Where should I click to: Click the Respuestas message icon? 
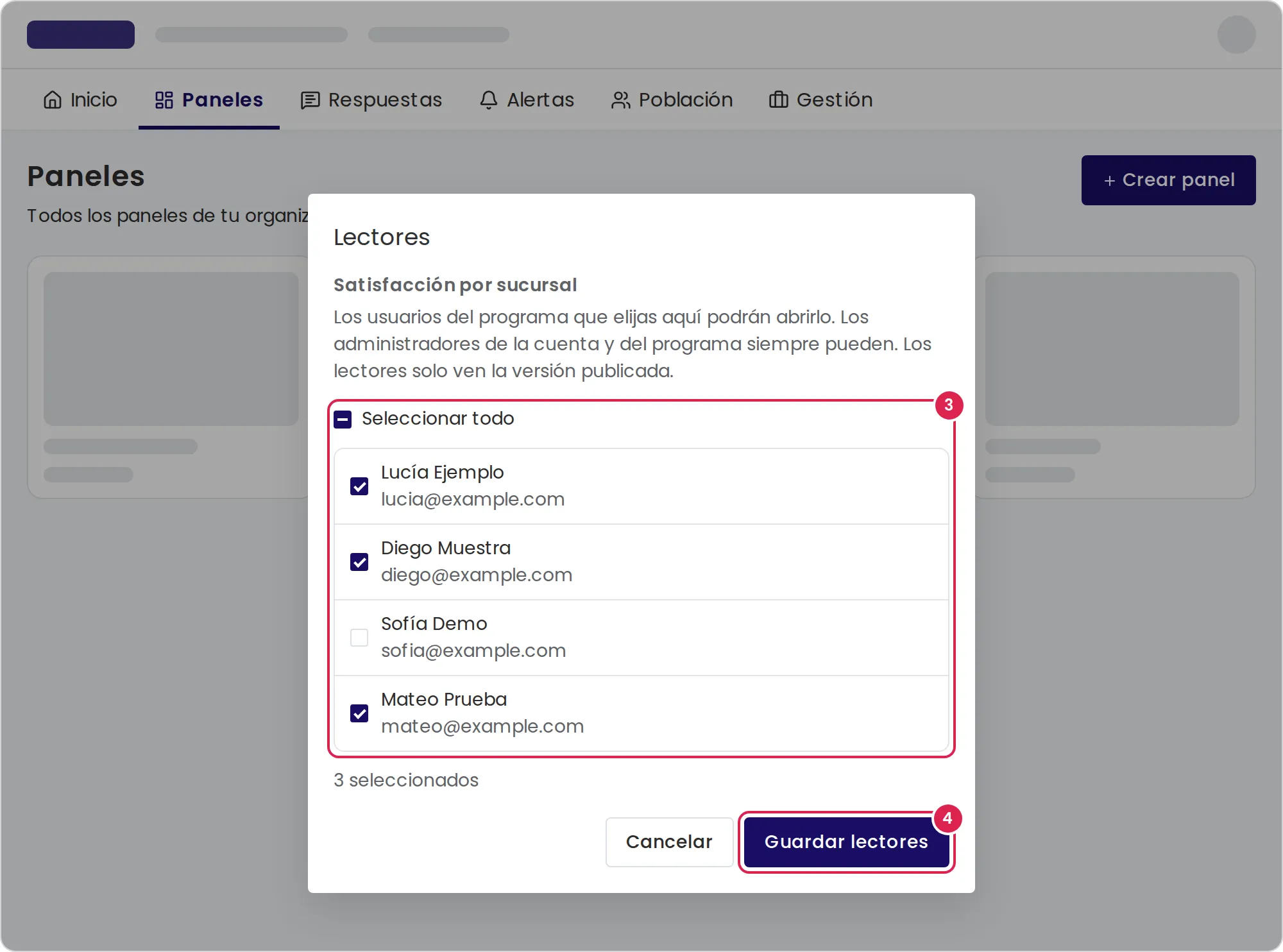pos(310,100)
